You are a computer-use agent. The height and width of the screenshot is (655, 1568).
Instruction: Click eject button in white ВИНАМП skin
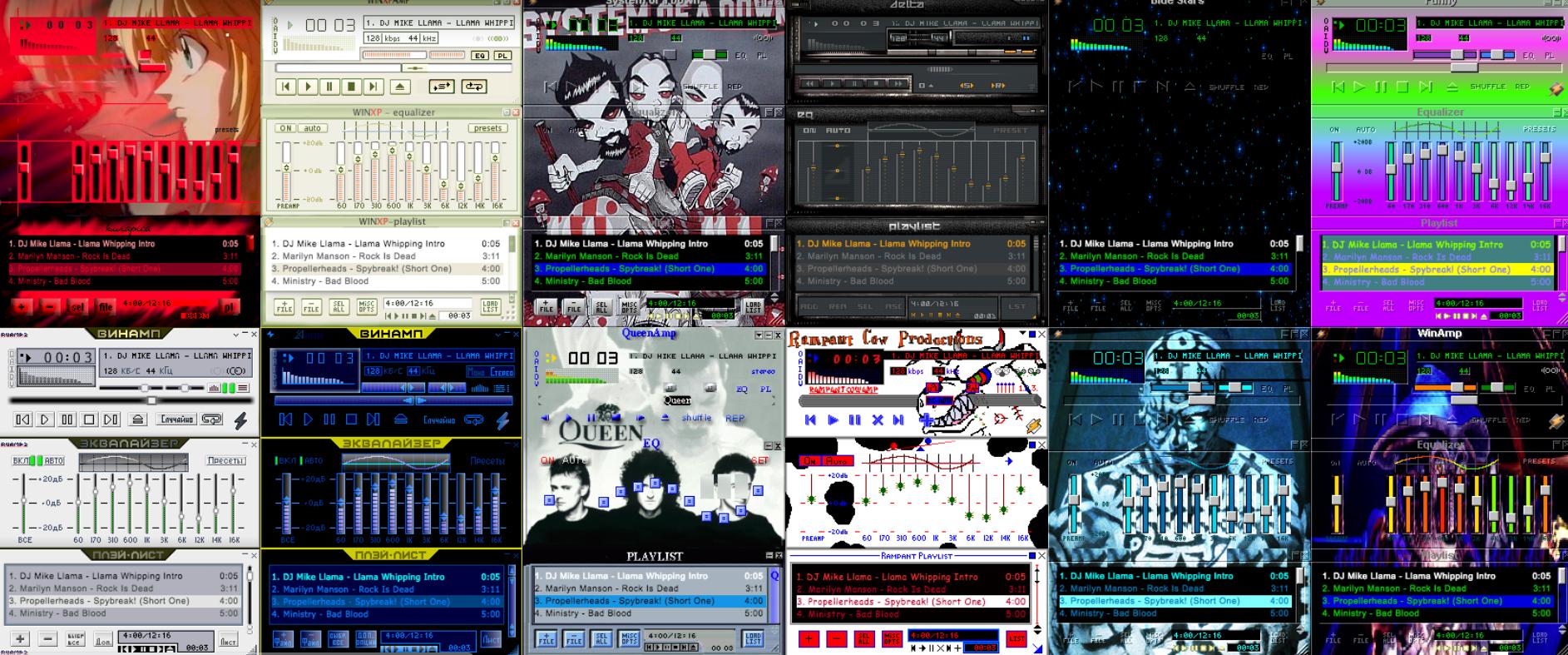click(x=138, y=419)
